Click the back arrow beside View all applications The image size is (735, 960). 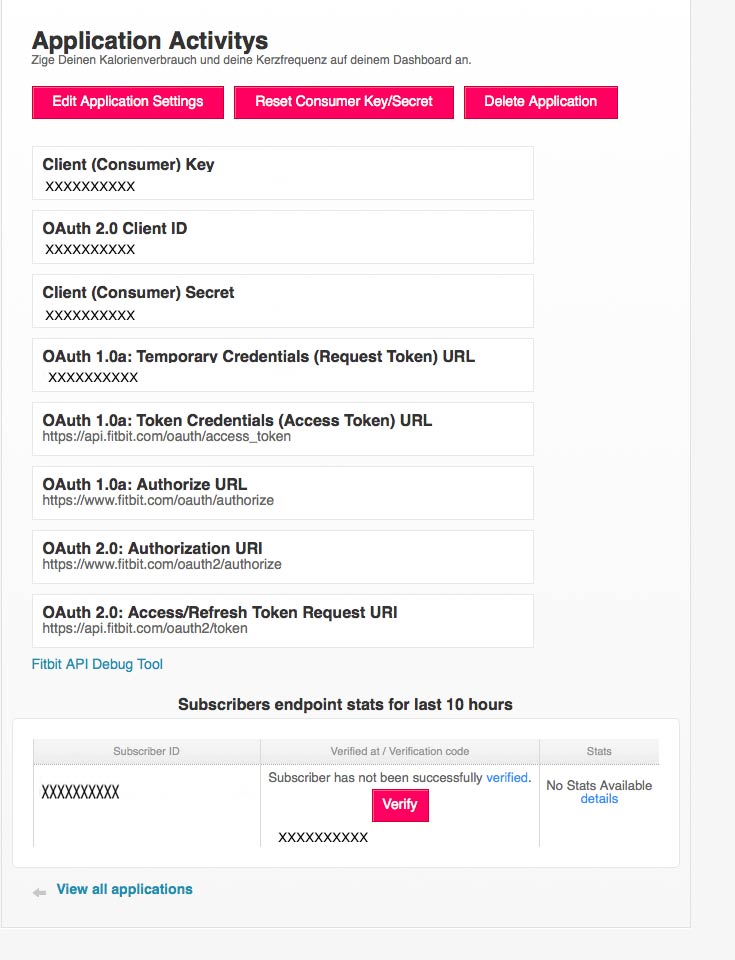[x=39, y=891]
